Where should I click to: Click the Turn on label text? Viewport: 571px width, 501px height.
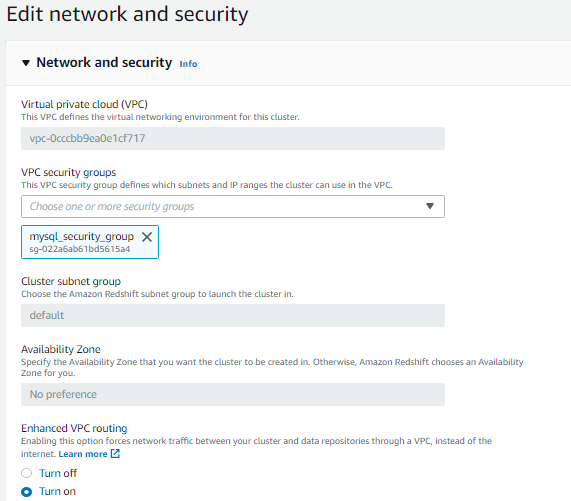58,491
